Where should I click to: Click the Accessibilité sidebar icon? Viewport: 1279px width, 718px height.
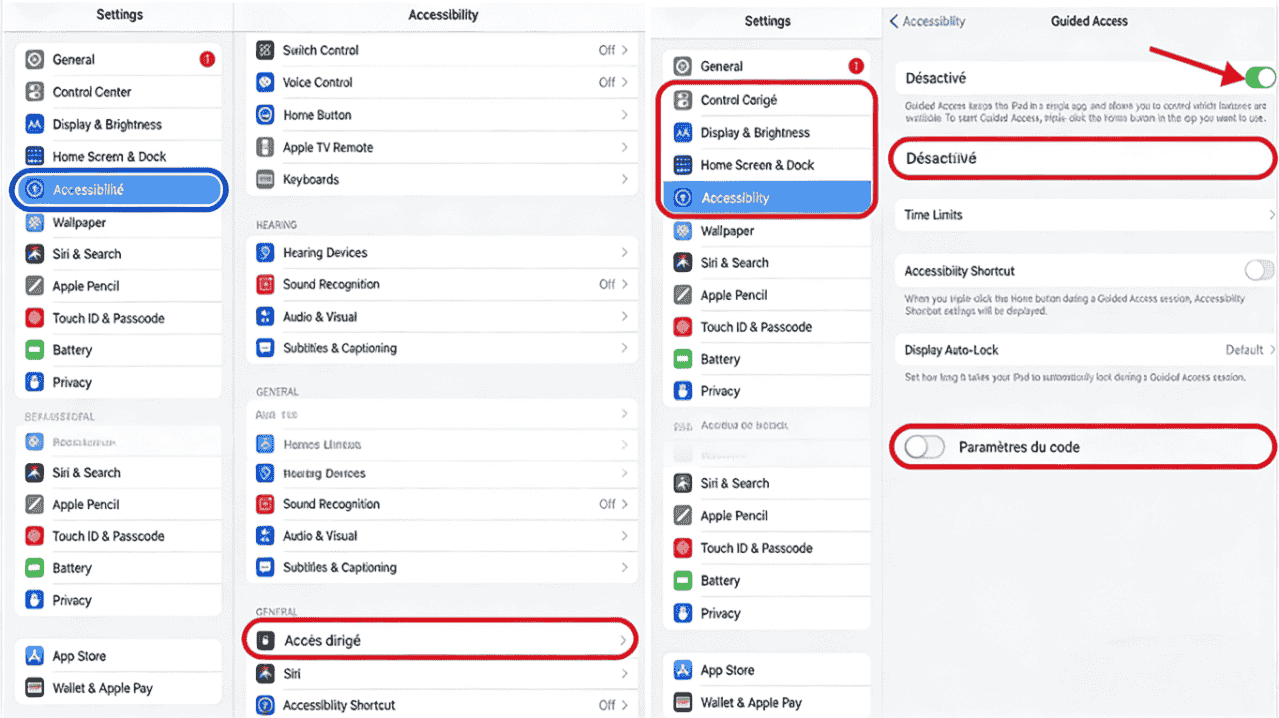click(x=34, y=189)
